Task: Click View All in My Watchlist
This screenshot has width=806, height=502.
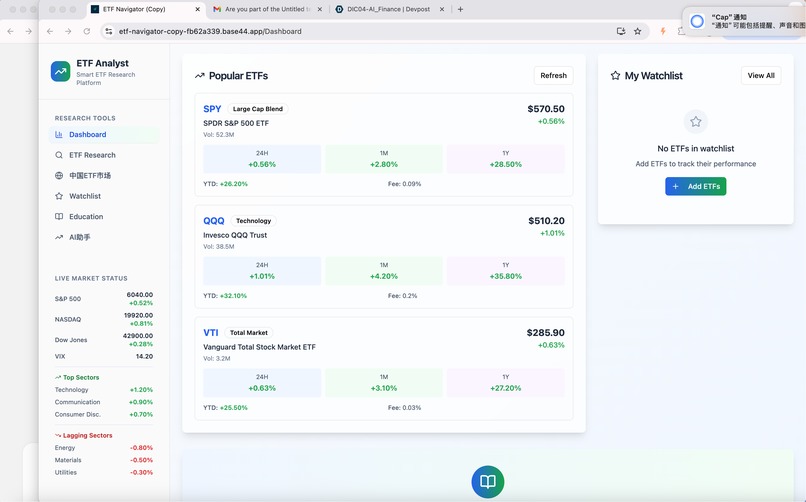Action: [x=761, y=76]
